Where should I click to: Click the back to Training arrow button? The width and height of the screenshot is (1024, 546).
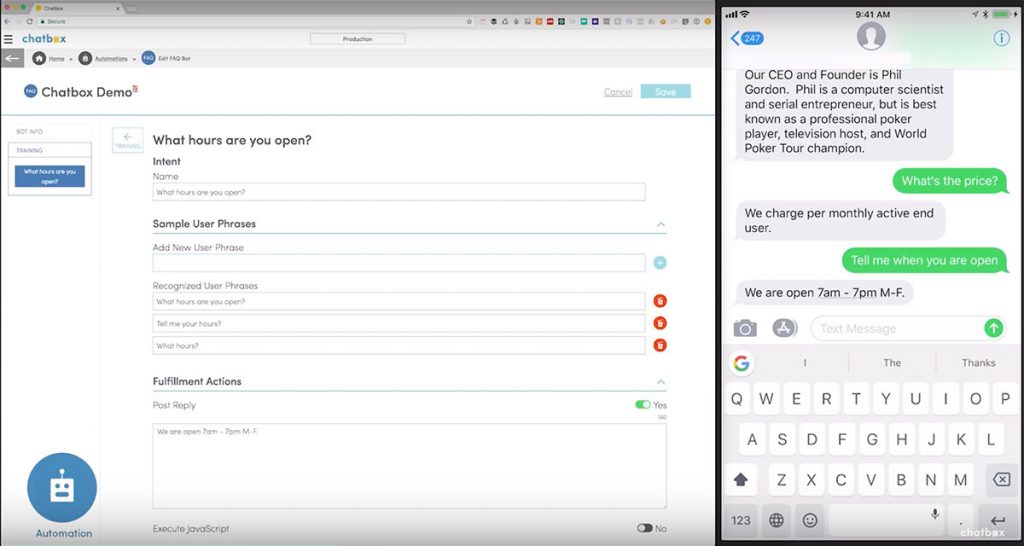[x=127, y=140]
